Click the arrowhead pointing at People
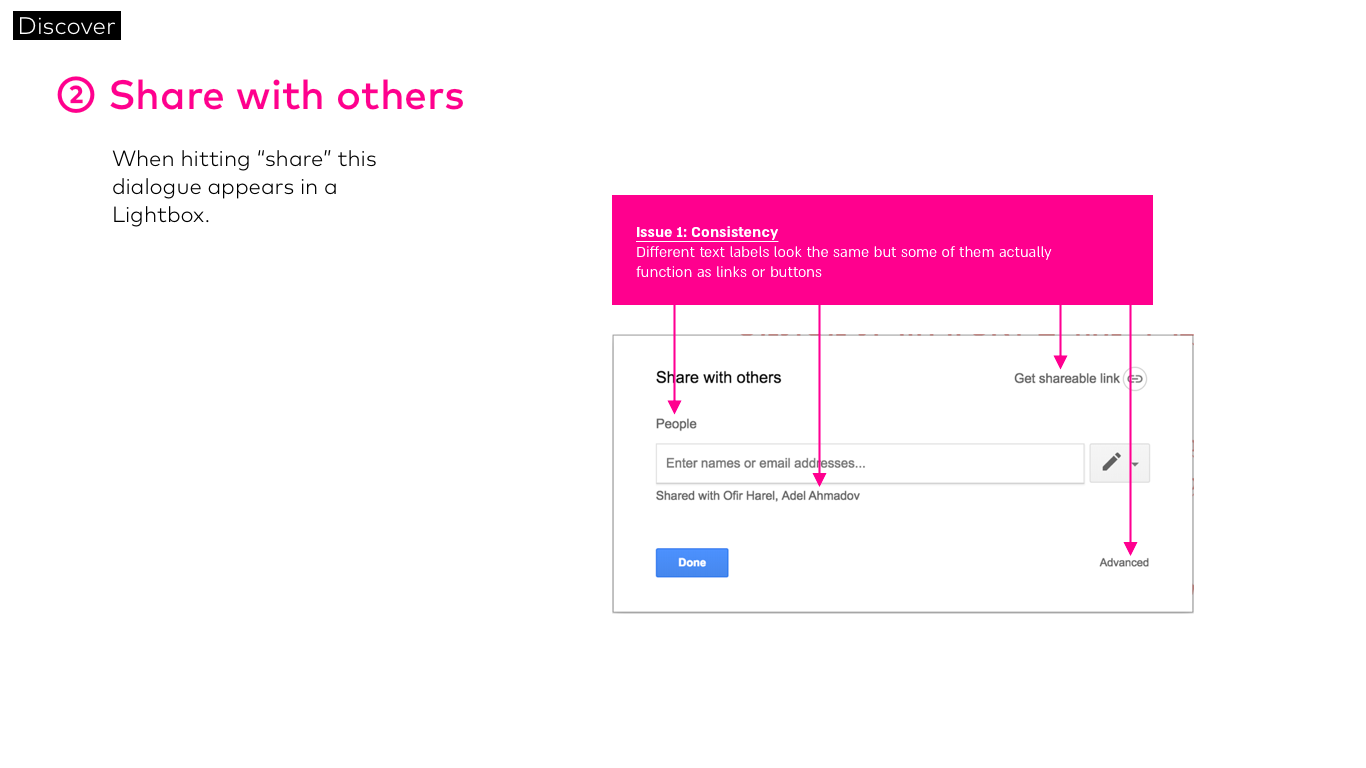This screenshot has width=1366, height=768. click(674, 406)
